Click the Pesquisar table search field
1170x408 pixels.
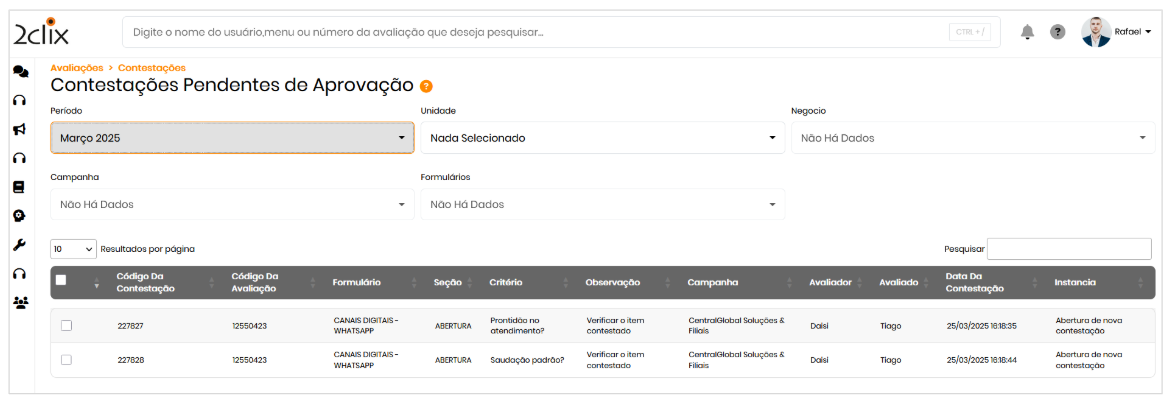click(x=1068, y=248)
